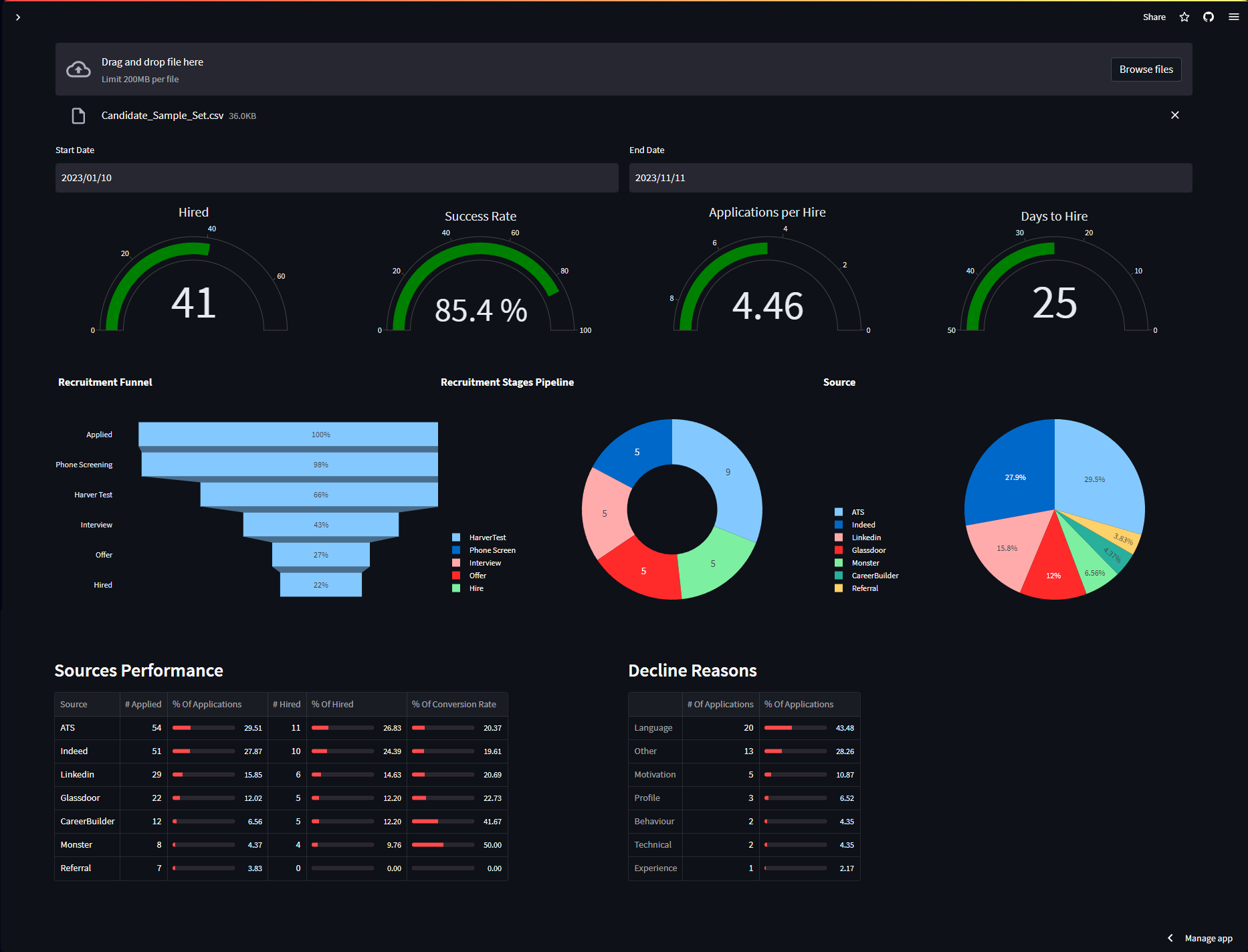Click the Hired 22% funnel bar
1248x952 pixels.
pos(321,585)
